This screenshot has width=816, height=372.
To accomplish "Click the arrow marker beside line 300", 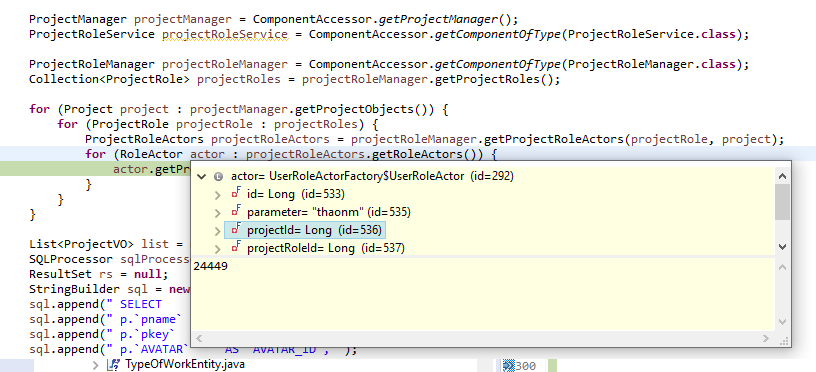I will 508,366.
